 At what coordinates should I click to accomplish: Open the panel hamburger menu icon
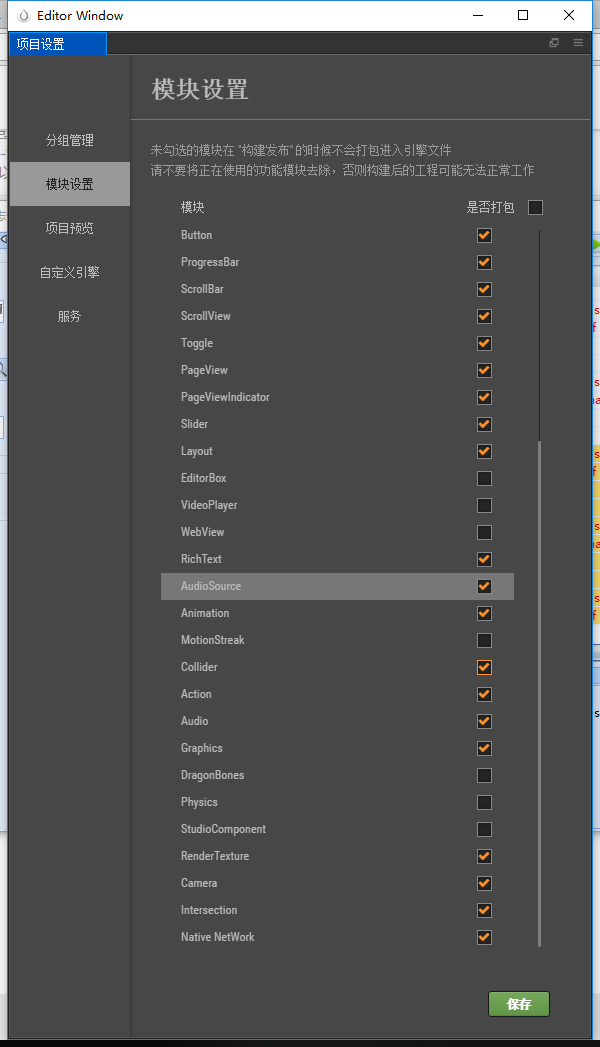pos(578,43)
